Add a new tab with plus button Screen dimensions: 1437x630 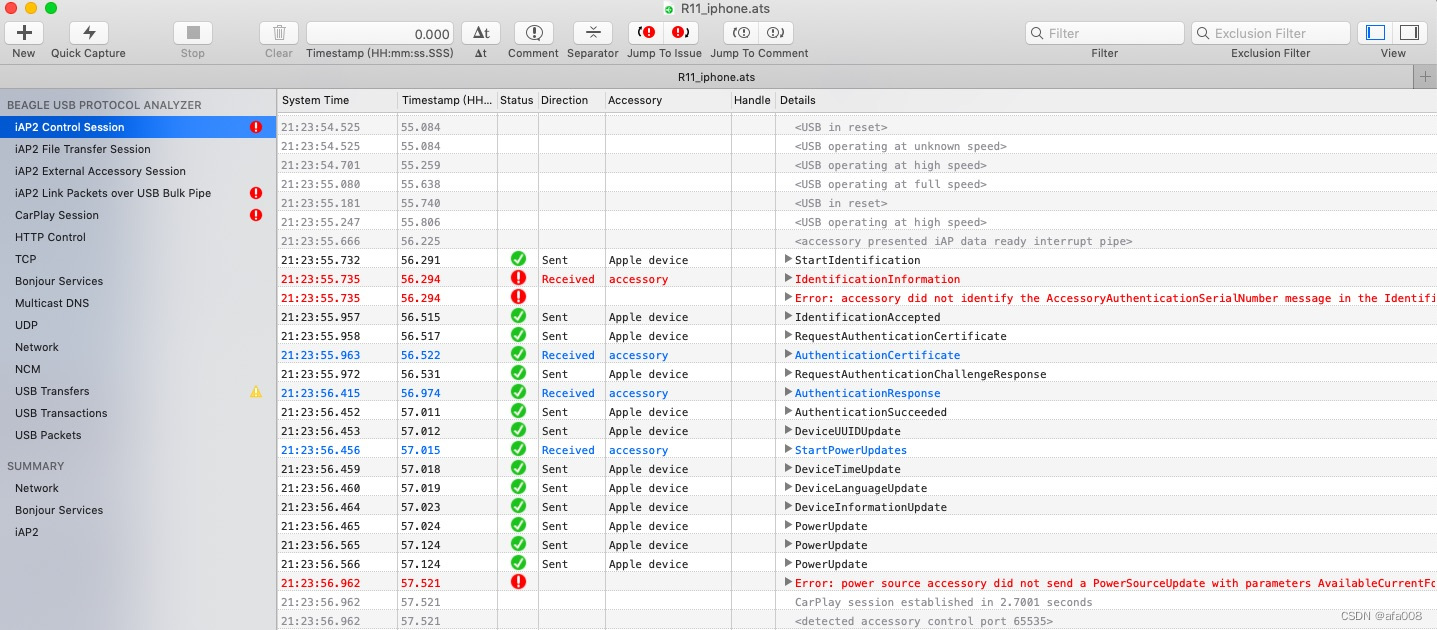[1425, 77]
